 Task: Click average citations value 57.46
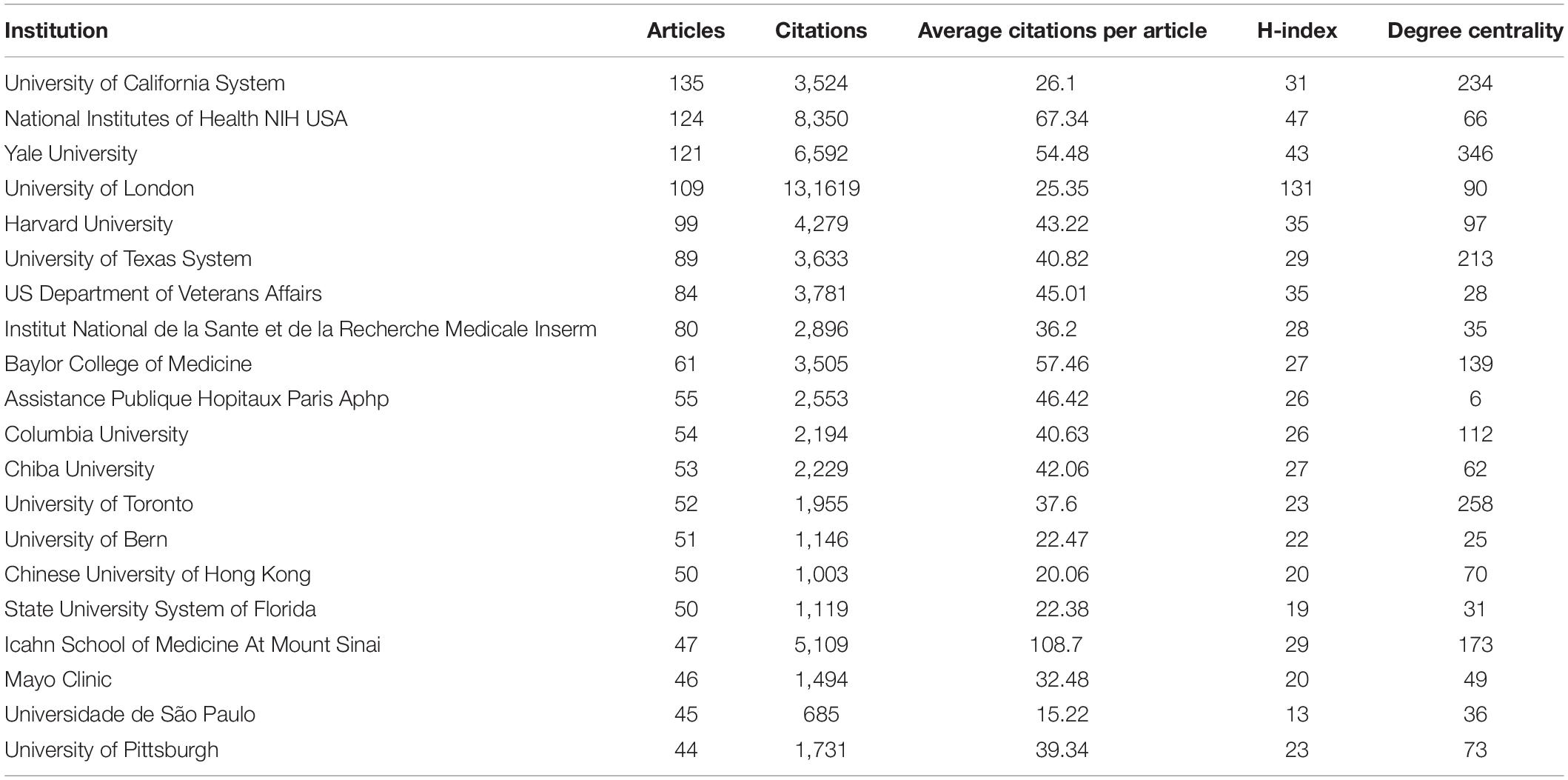click(1062, 364)
